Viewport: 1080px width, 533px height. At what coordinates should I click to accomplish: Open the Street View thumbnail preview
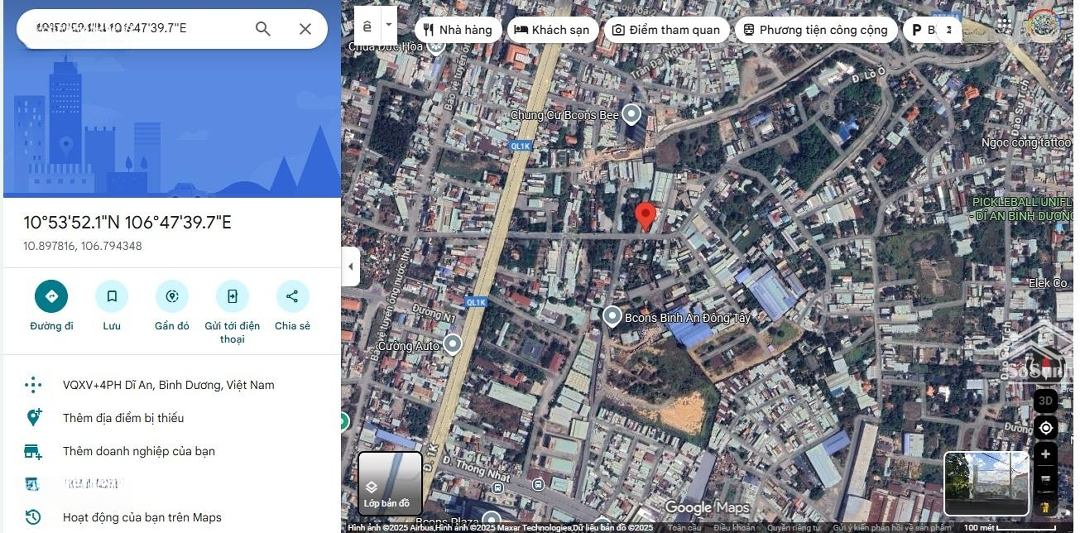point(986,484)
